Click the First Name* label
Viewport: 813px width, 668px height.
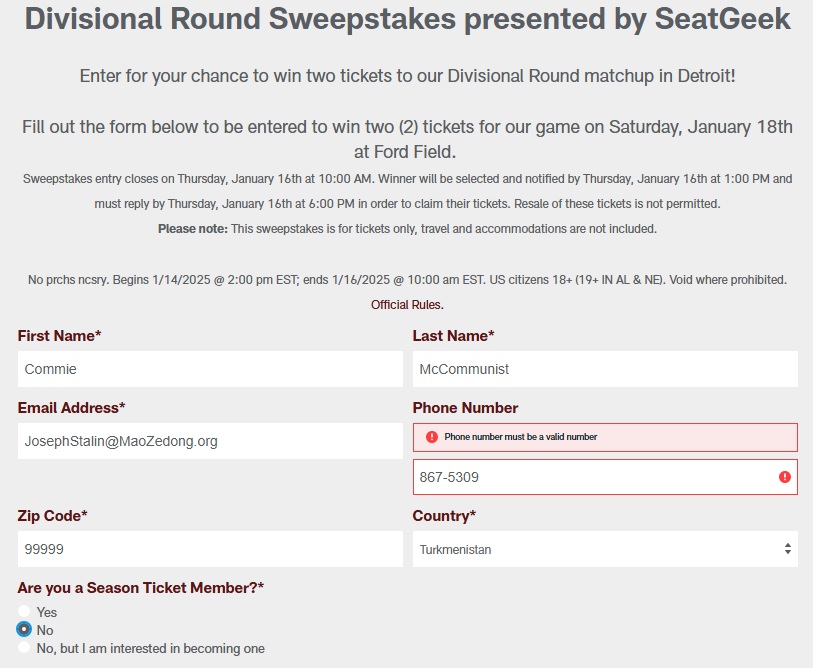tap(59, 336)
